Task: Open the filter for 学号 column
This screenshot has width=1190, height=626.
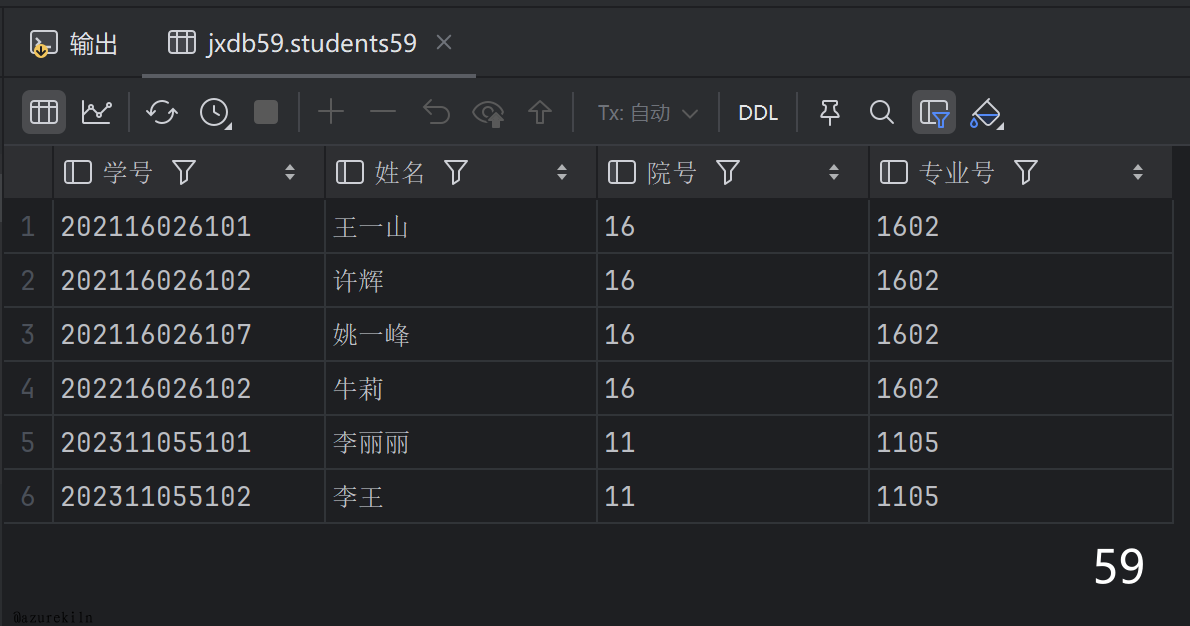Action: pos(184,173)
